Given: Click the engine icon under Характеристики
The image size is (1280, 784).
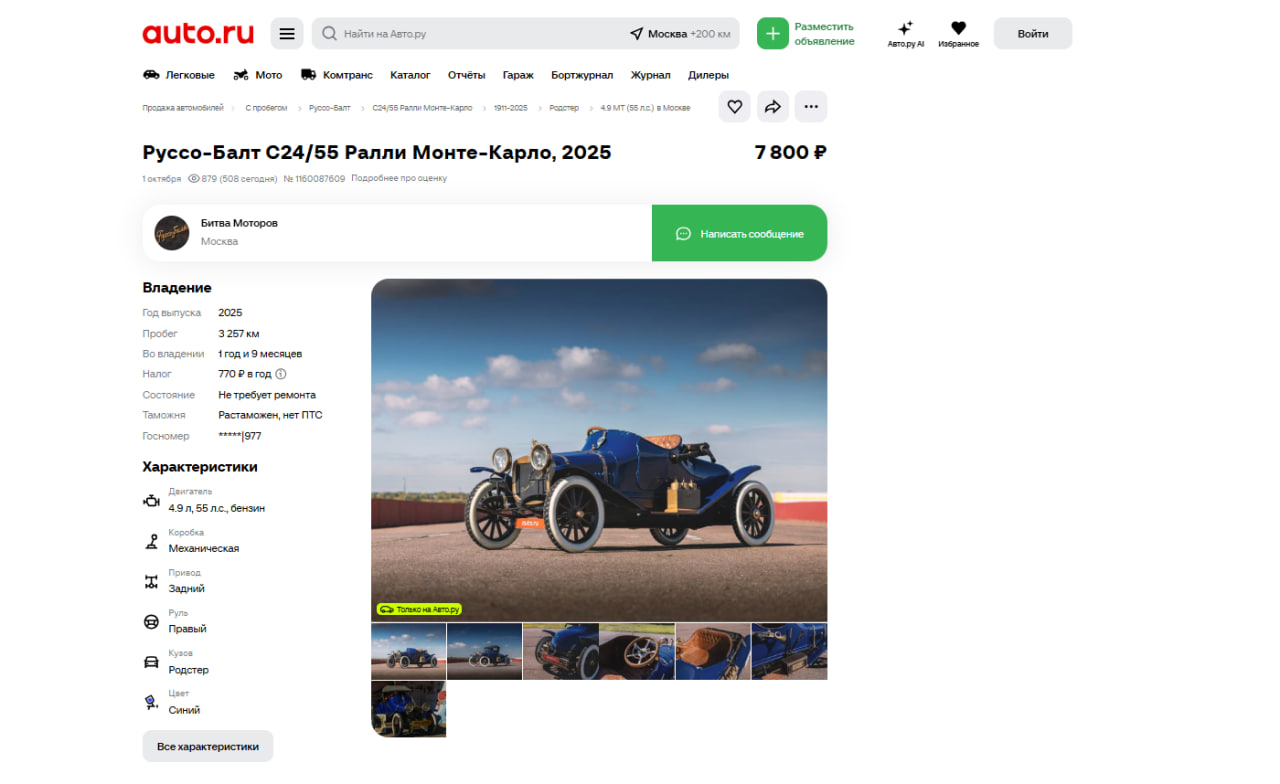Looking at the screenshot, I should coord(151,501).
